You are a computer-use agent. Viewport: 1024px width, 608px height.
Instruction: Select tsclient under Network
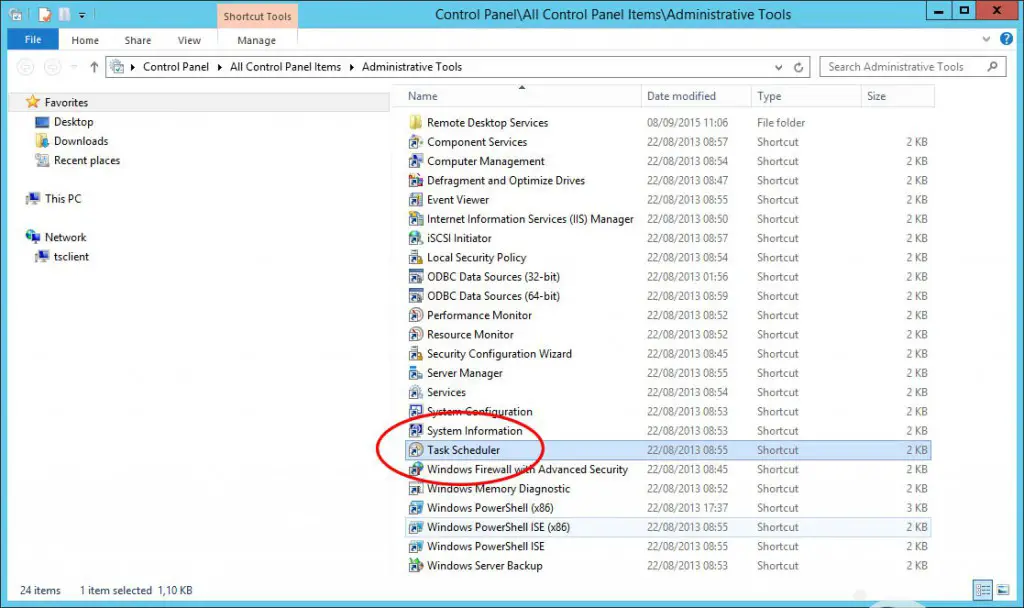(71, 257)
